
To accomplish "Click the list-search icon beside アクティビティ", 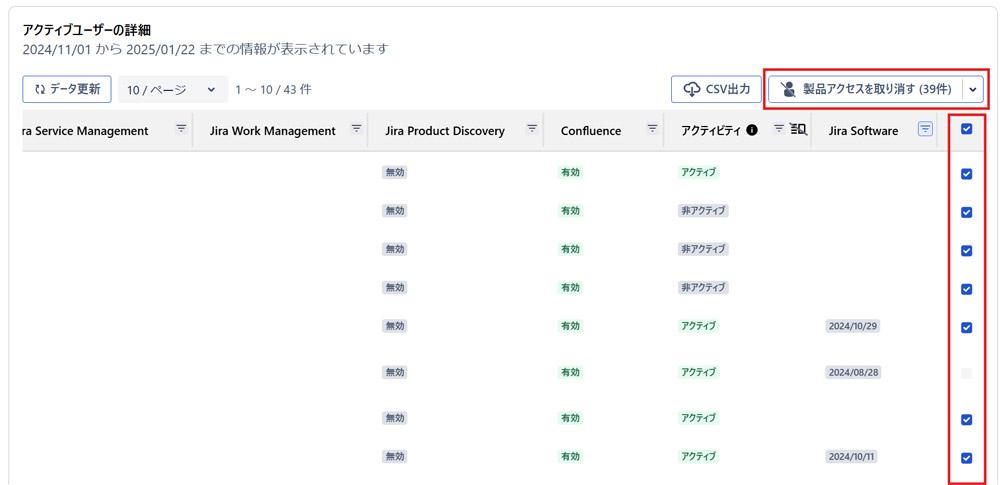I will pyautogui.click(x=798, y=129).
